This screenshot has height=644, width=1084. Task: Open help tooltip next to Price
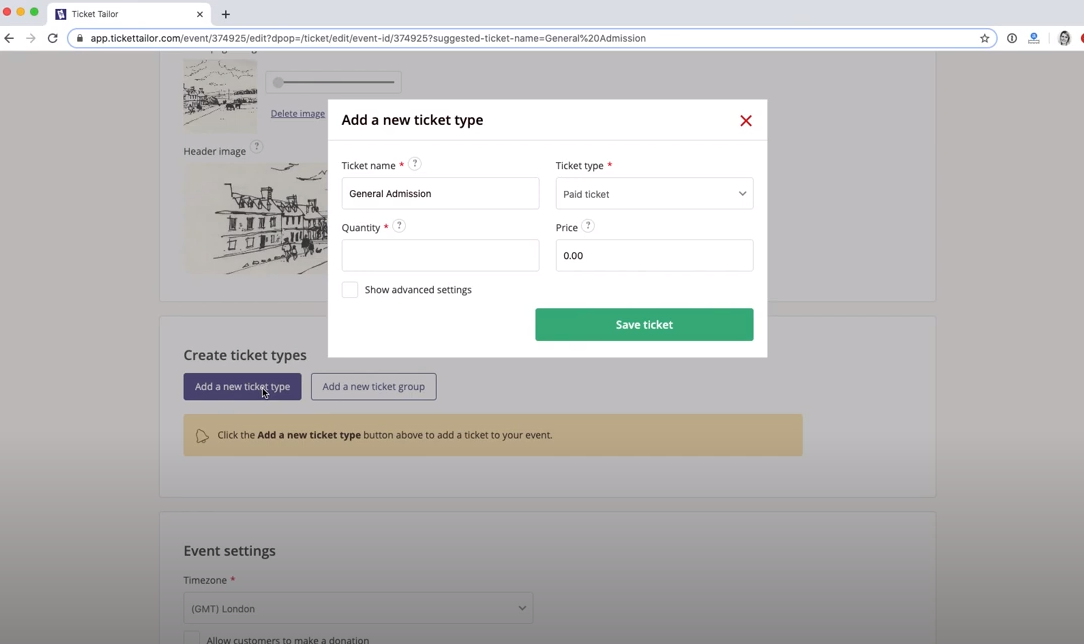(588, 226)
